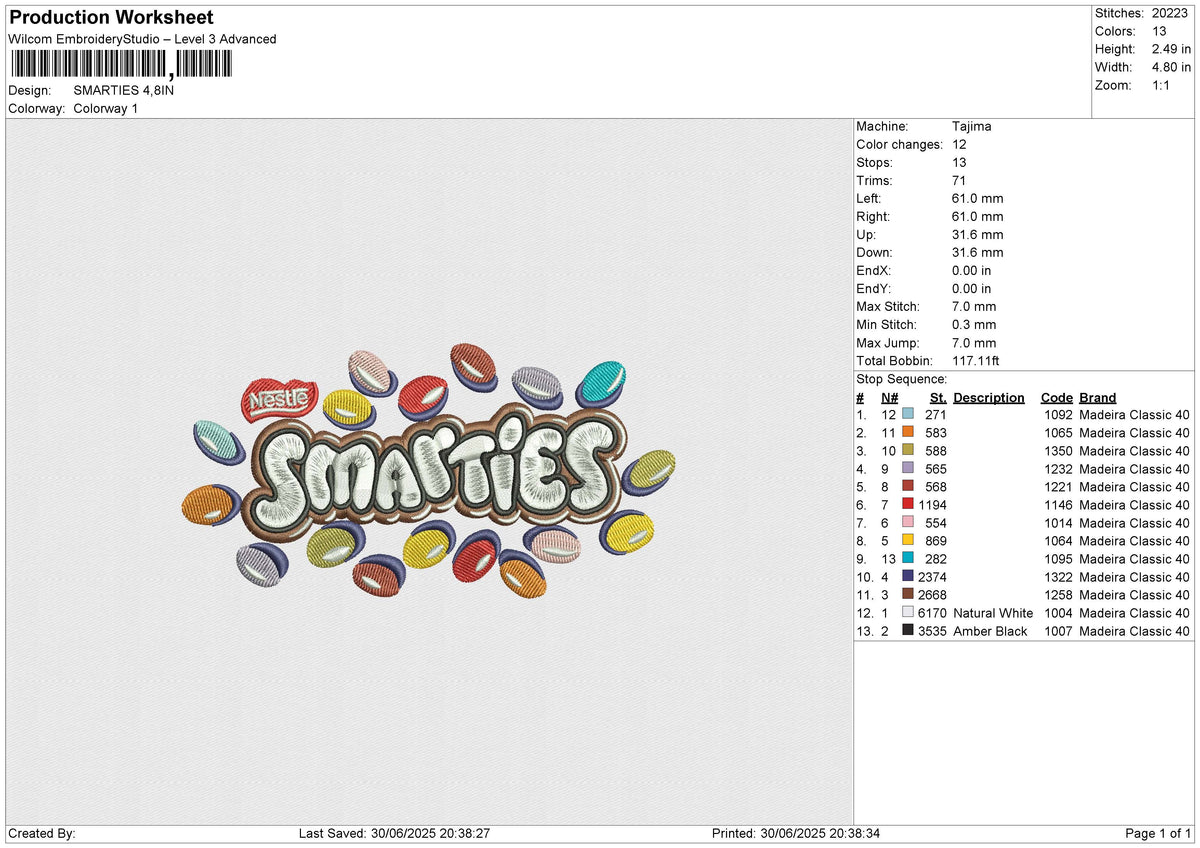This screenshot has width=1200, height=848.
Task: Select the 'Colorway 1' value
Action: coord(106,108)
